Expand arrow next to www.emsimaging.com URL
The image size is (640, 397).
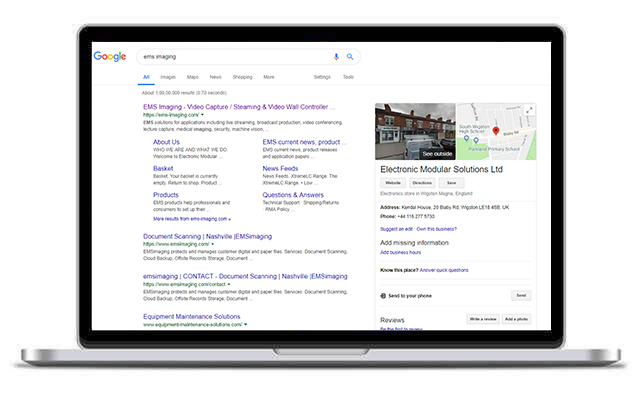(x=213, y=244)
